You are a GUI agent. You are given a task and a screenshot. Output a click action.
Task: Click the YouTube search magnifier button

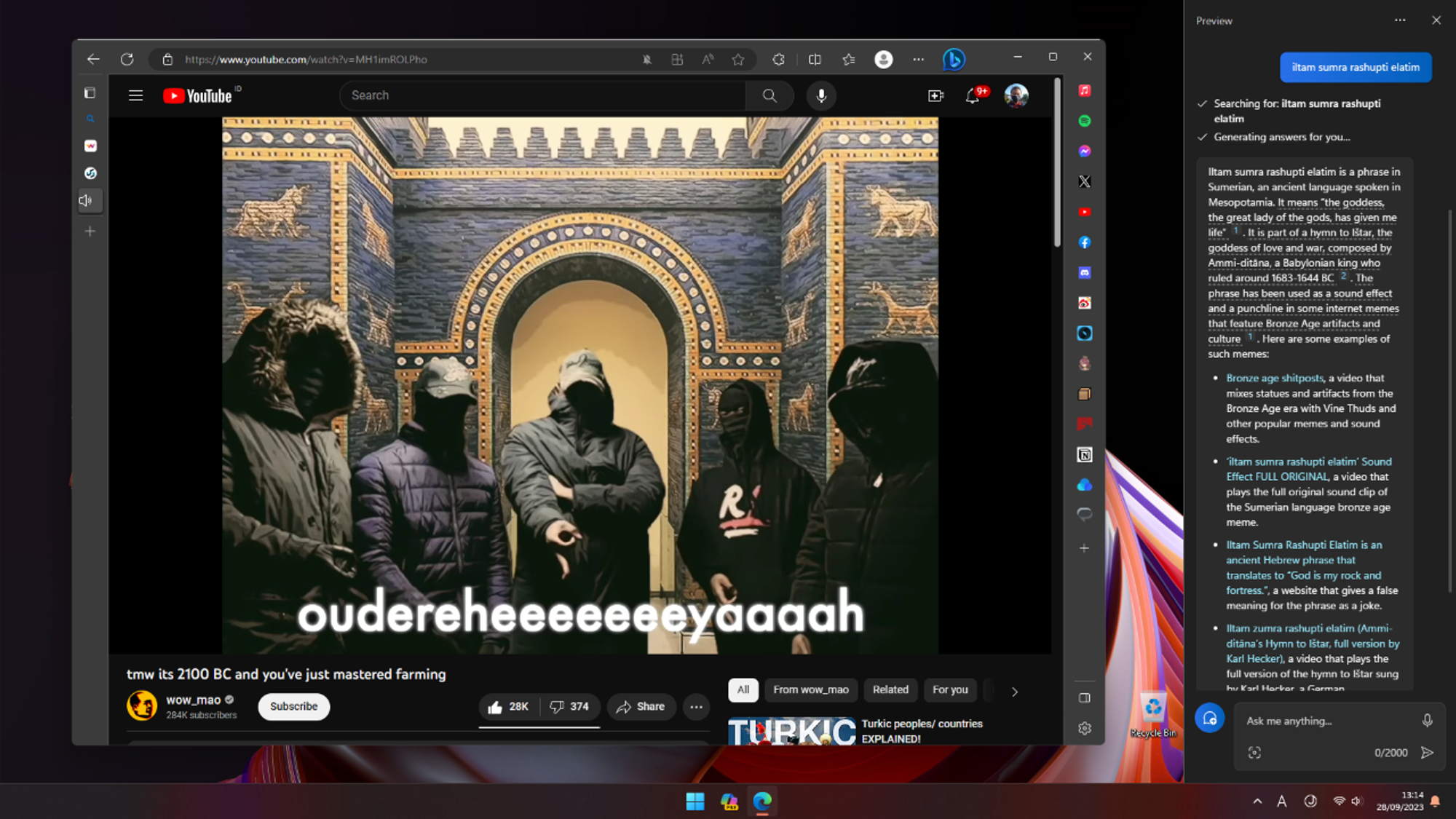769,95
